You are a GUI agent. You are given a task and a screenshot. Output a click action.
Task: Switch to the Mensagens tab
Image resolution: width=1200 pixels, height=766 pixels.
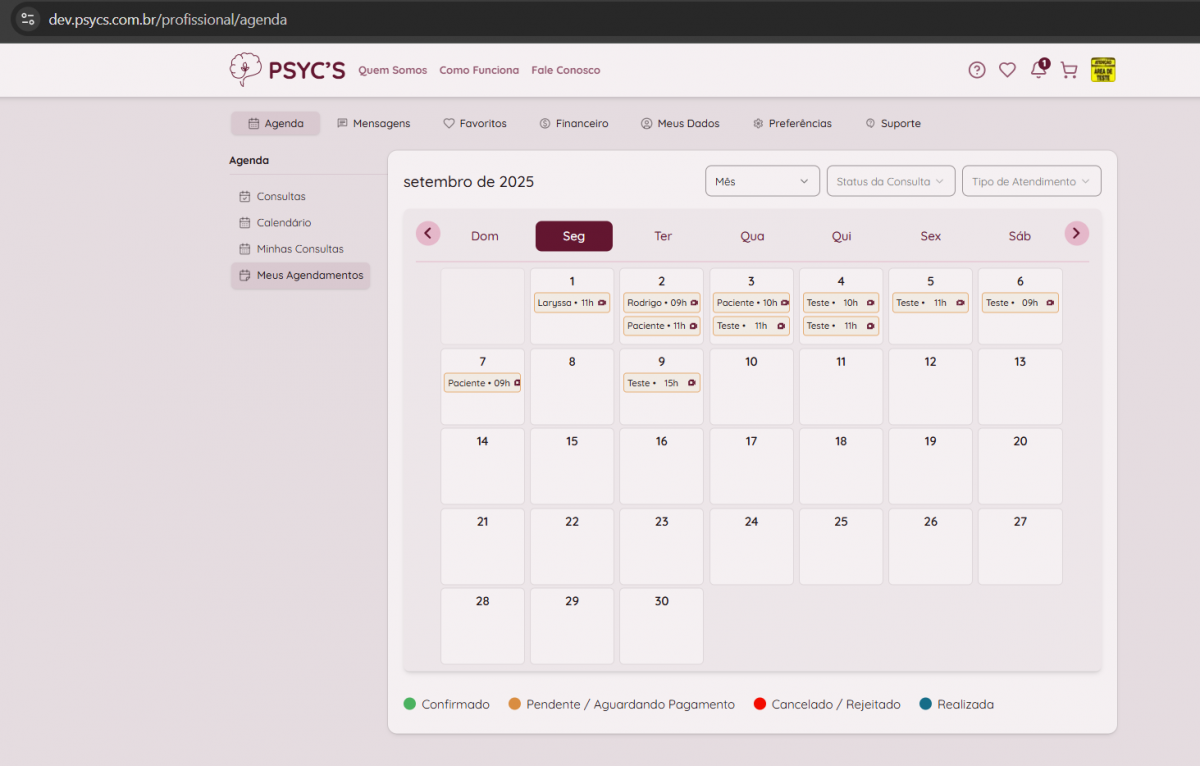click(374, 124)
